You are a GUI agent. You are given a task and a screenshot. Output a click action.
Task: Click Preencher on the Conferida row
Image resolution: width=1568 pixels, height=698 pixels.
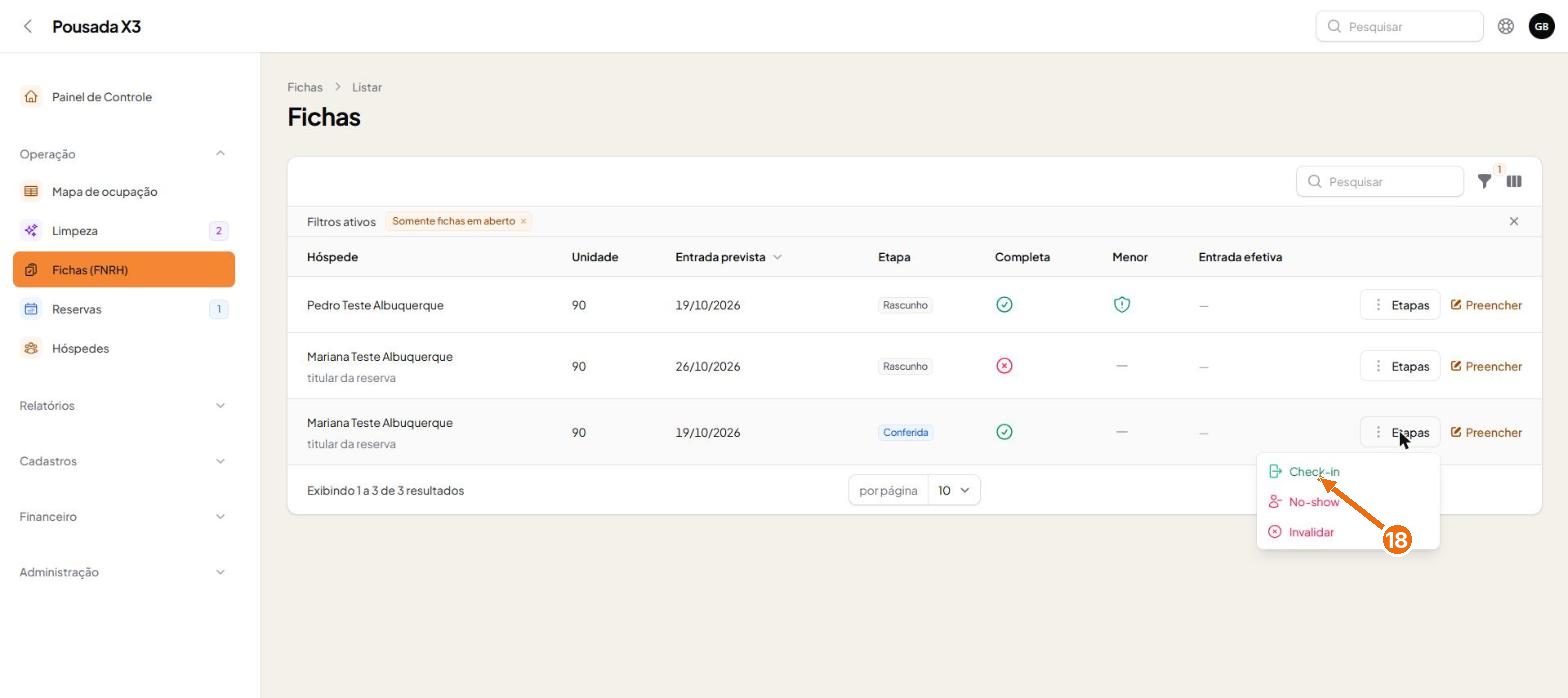click(1486, 432)
